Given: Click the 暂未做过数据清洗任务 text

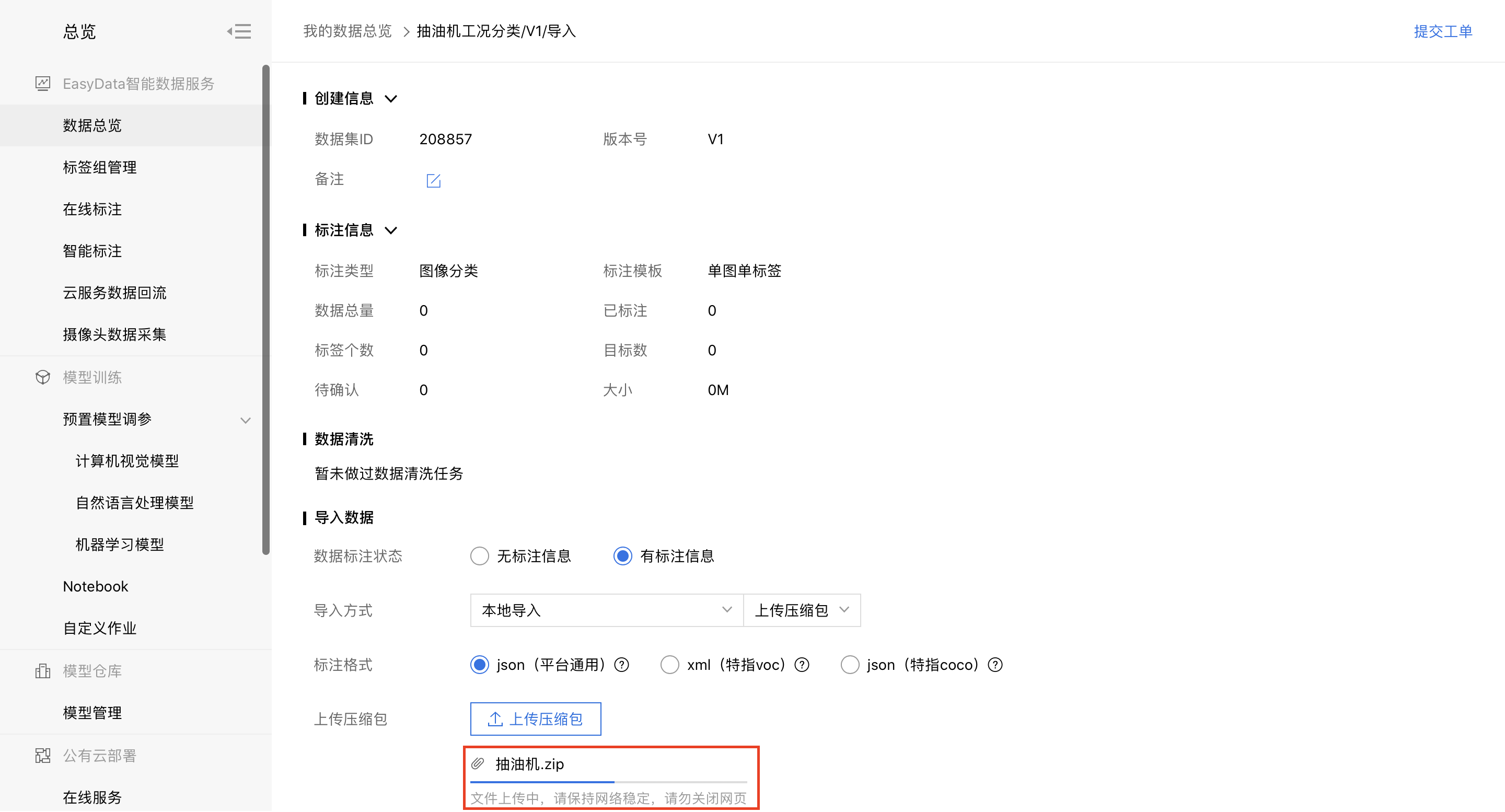Looking at the screenshot, I should (388, 473).
